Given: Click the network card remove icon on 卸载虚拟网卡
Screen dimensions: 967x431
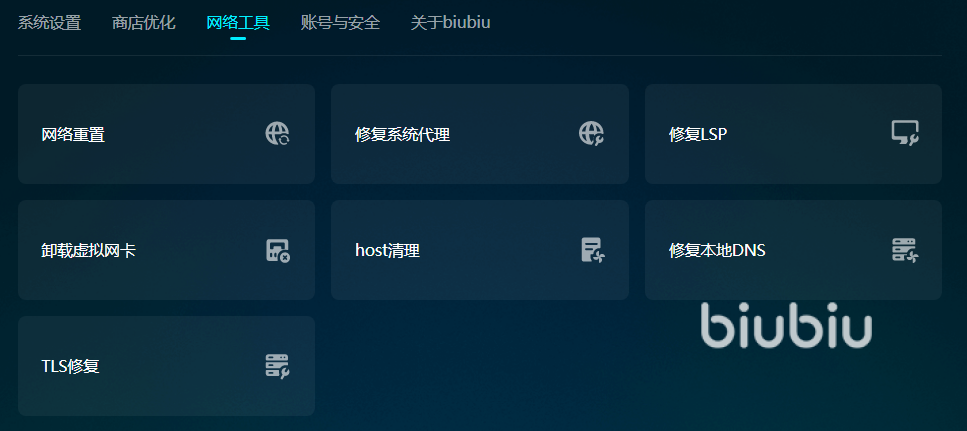Looking at the screenshot, I should click(278, 250).
